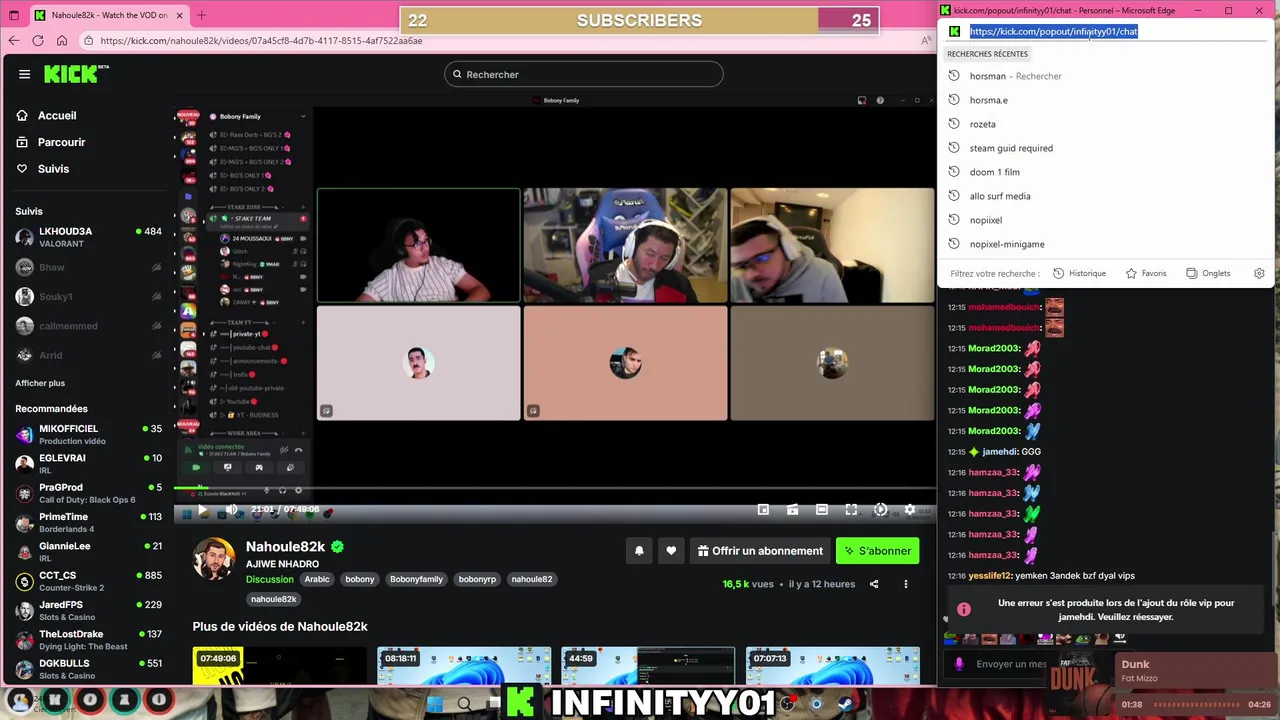Click the green S'abonner button
Viewport: 1280px width, 720px height.
[877, 551]
